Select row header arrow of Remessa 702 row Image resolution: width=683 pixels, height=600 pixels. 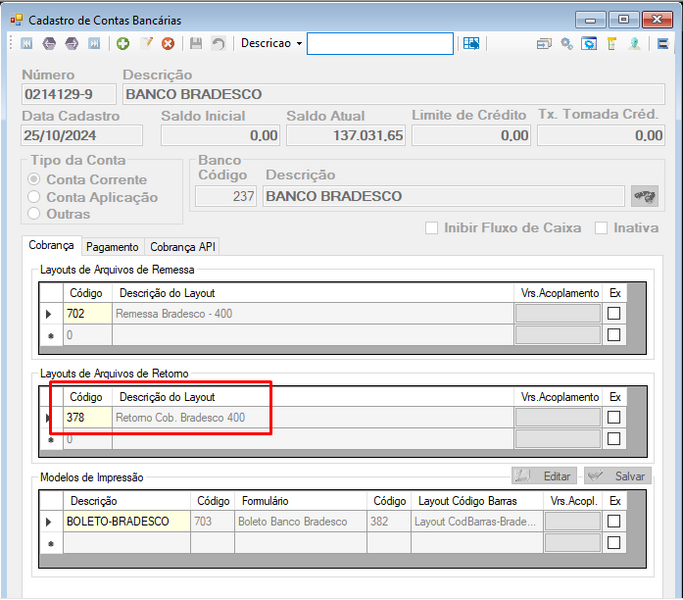tap(51, 313)
